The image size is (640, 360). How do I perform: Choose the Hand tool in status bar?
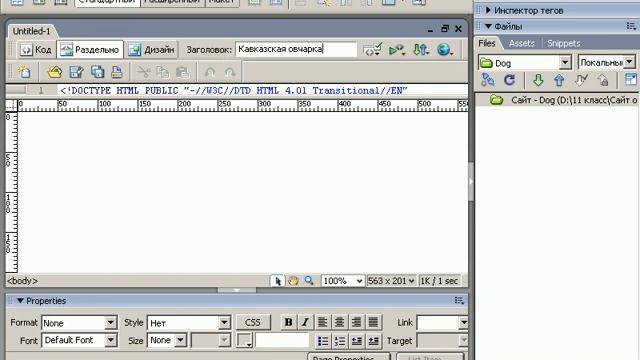293,281
